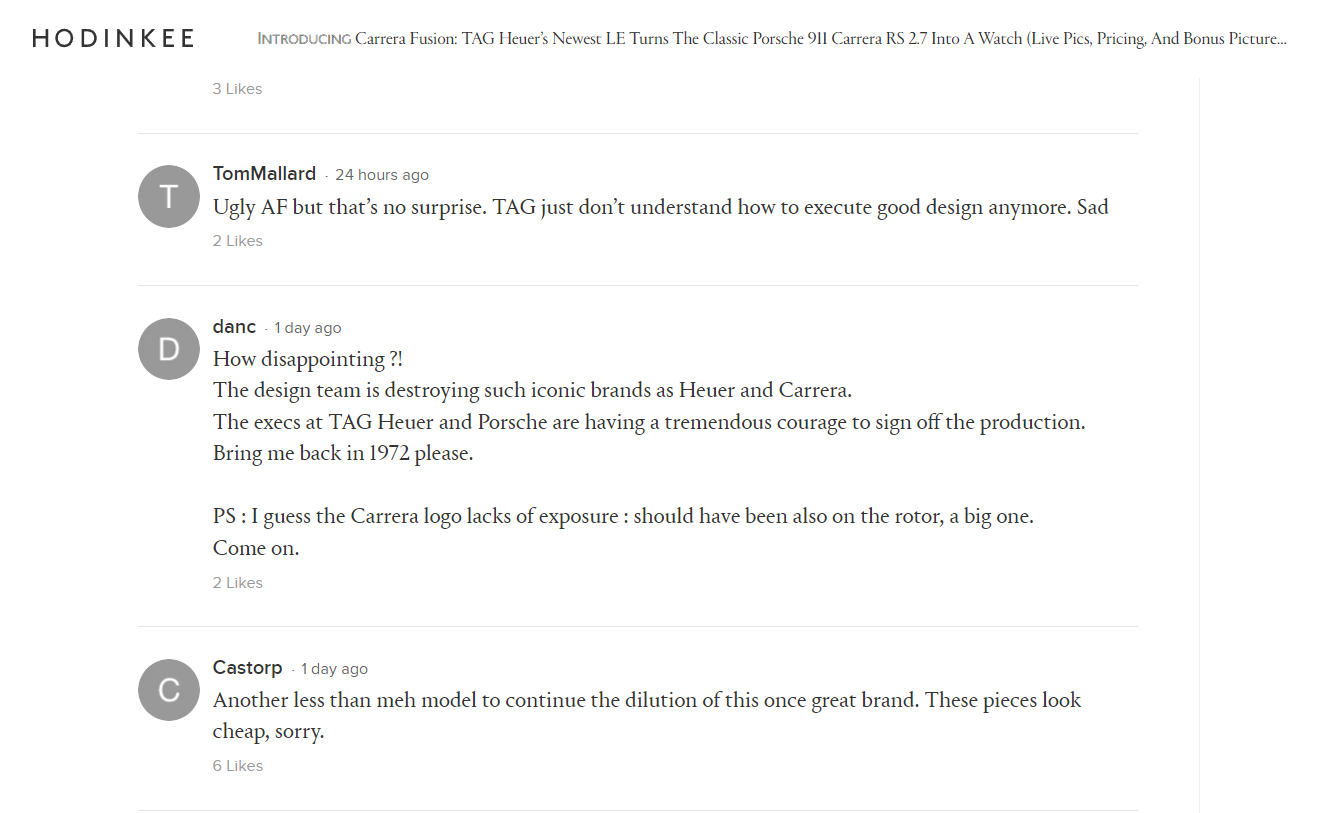
Task: Open danc's user profile name
Action: tap(234, 327)
